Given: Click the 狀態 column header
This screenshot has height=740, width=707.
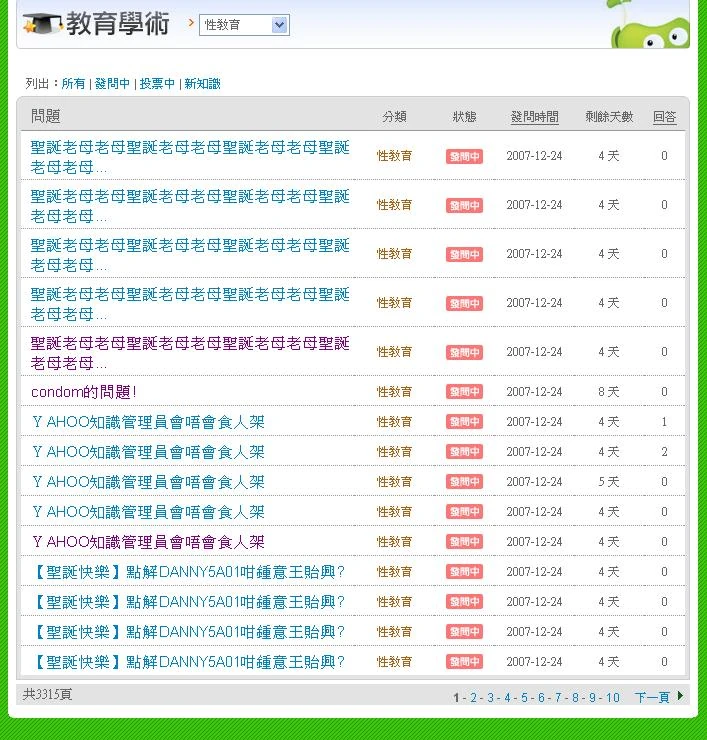Looking at the screenshot, I should (x=464, y=117).
